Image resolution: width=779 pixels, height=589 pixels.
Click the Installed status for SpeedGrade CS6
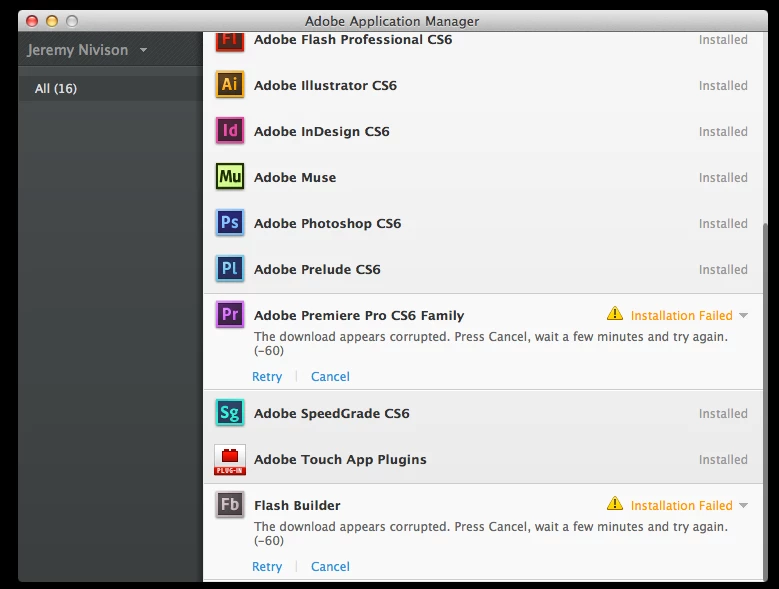coord(723,414)
